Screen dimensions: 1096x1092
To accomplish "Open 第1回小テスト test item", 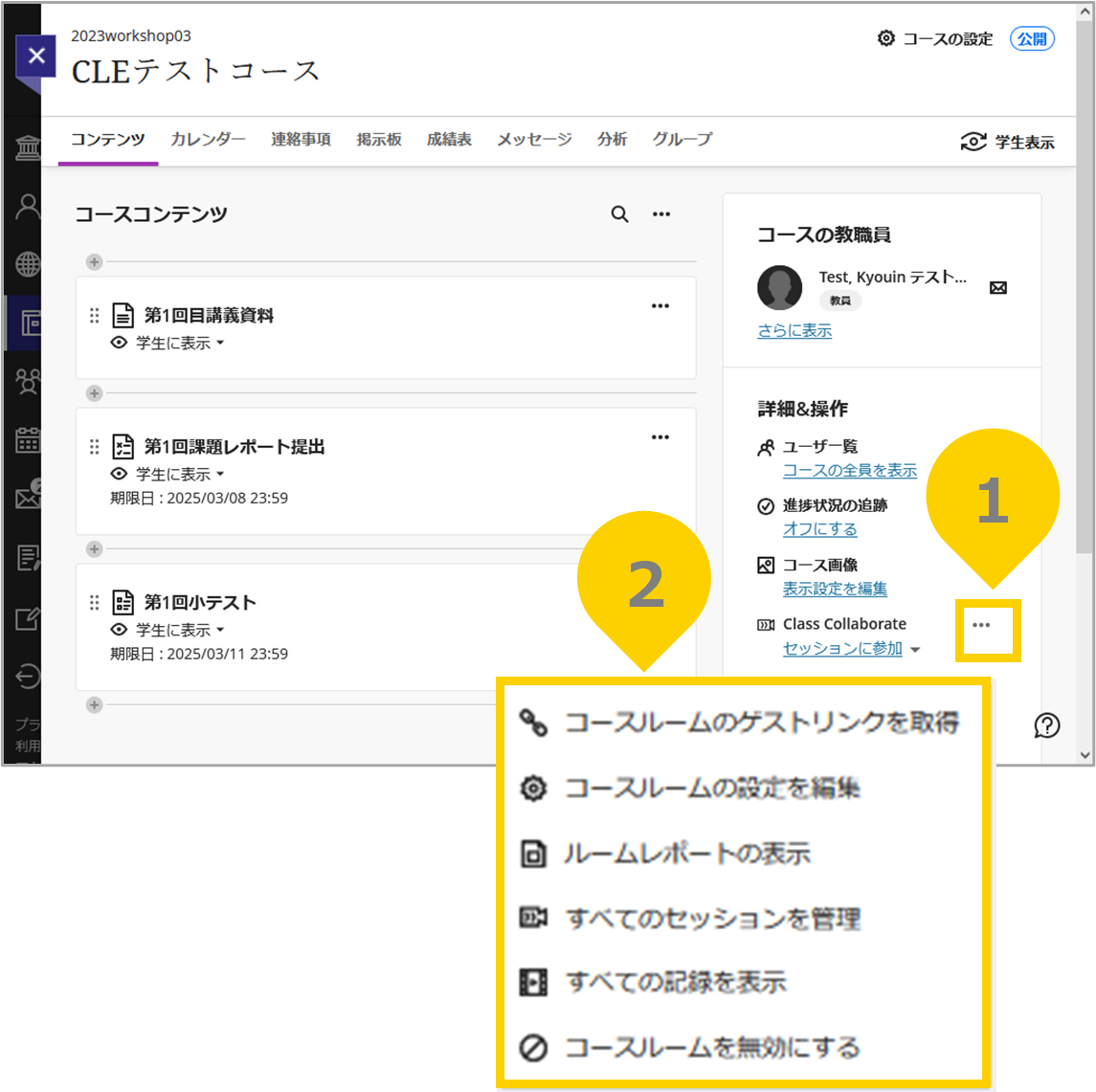I will [200, 602].
